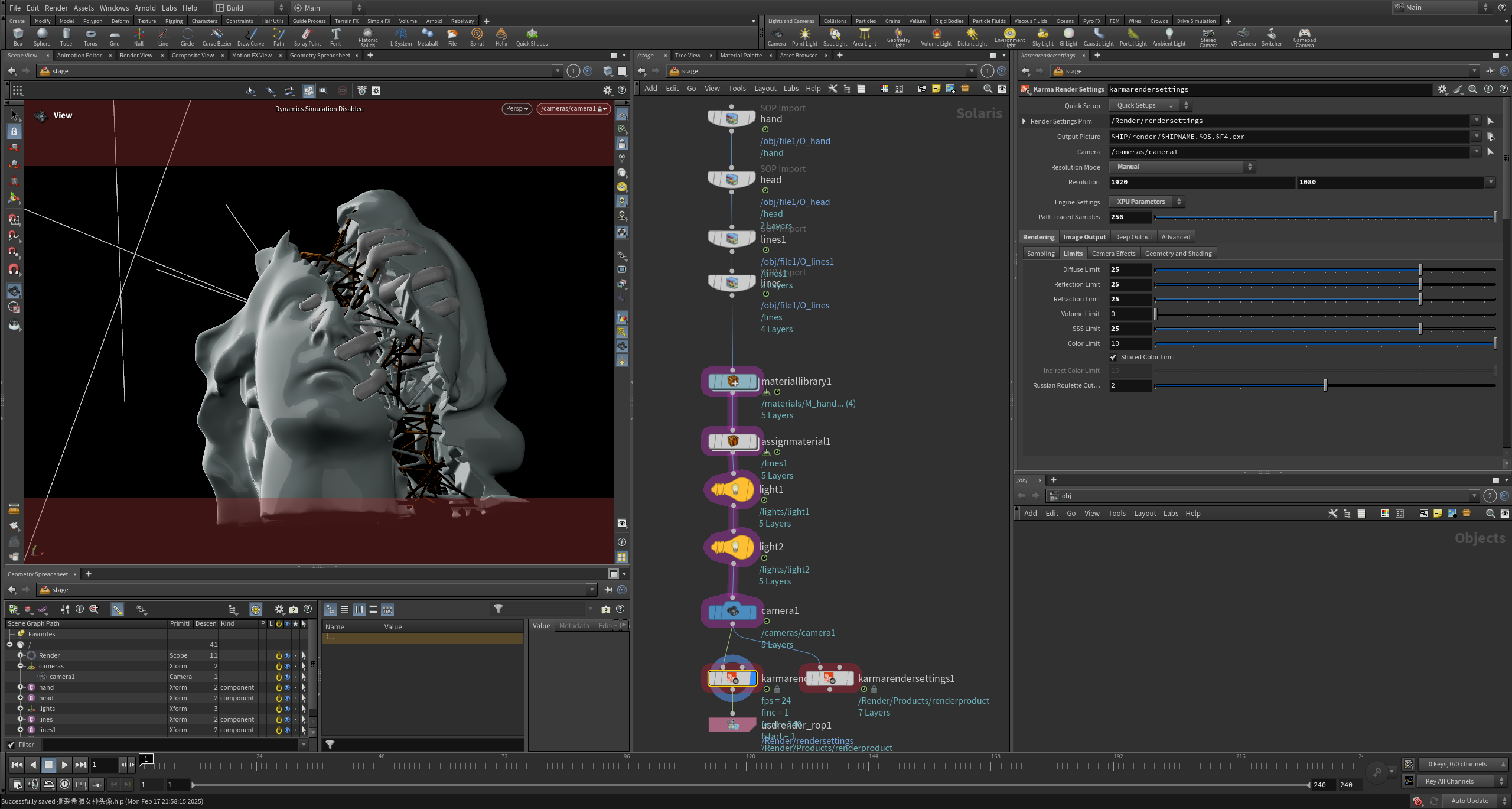Select the Sky Light tool
The width and height of the screenshot is (1512, 809).
[x=1042, y=37]
